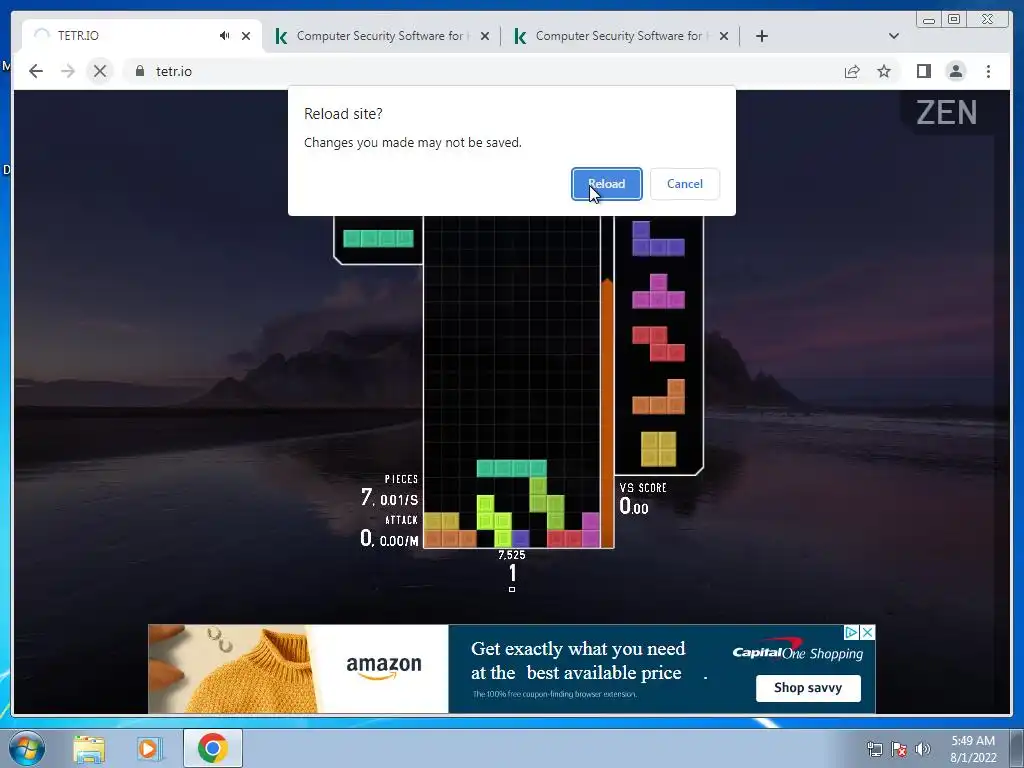The width and height of the screenshot is (1024, 768).
Task: Open the network tray icon
Action: [874, 749]
